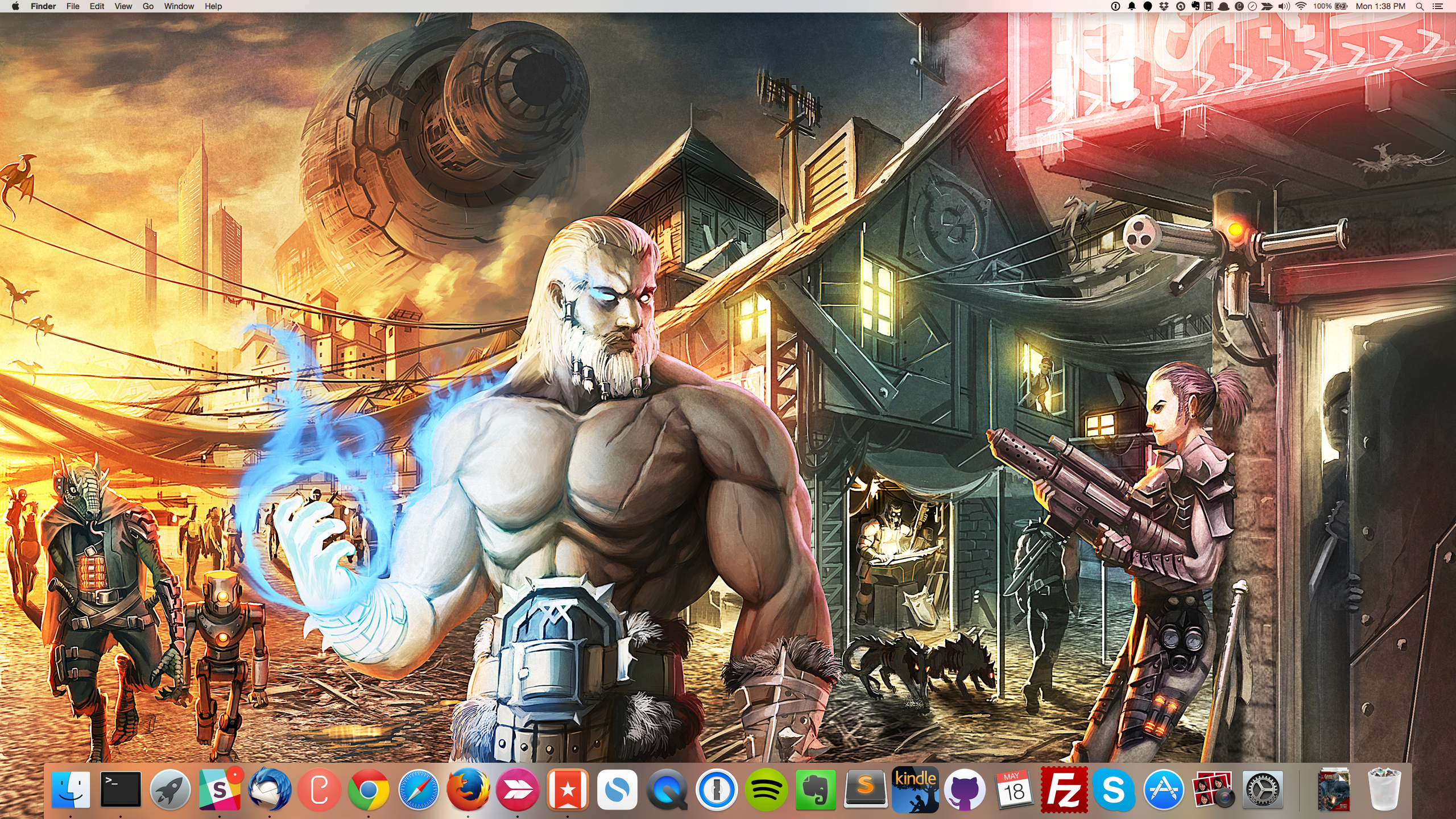Open the Finder Go menu

(148, 6)
